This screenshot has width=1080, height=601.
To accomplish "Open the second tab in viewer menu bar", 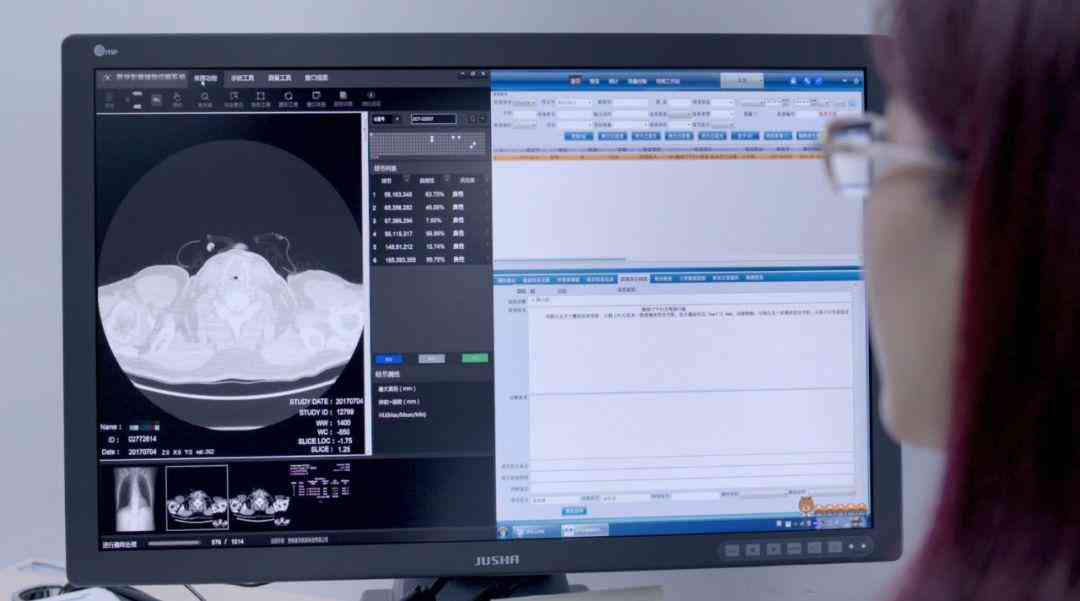I will point(242,78).
